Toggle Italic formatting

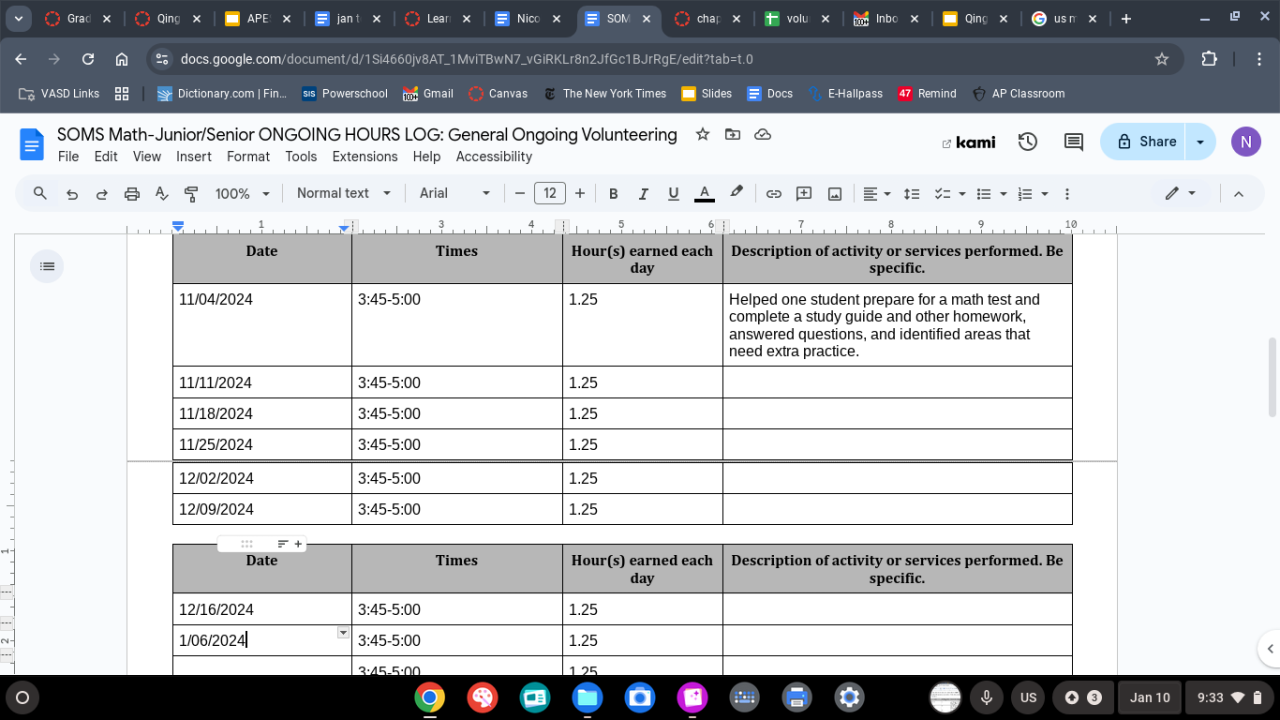(643, 194)
